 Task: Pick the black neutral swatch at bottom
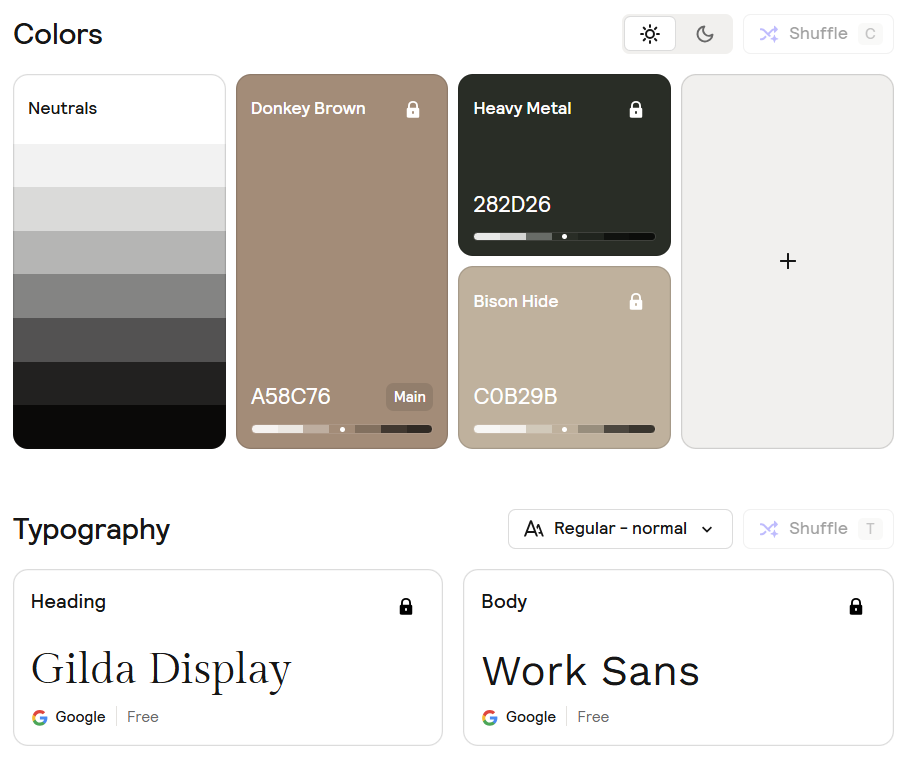[x=119, y=426]
